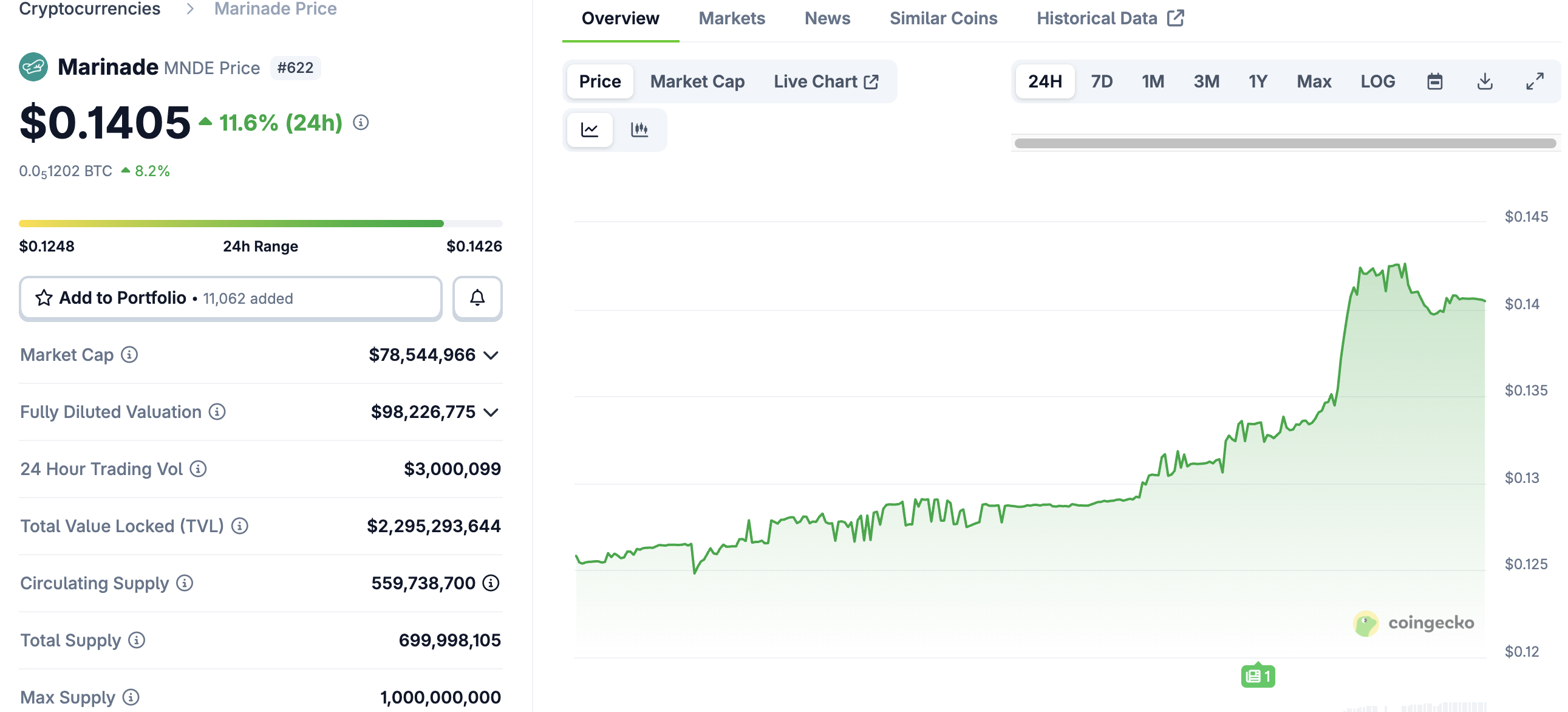The image size is (1568, 712).
Task: Open the News tab
Action: coord(827,18)
